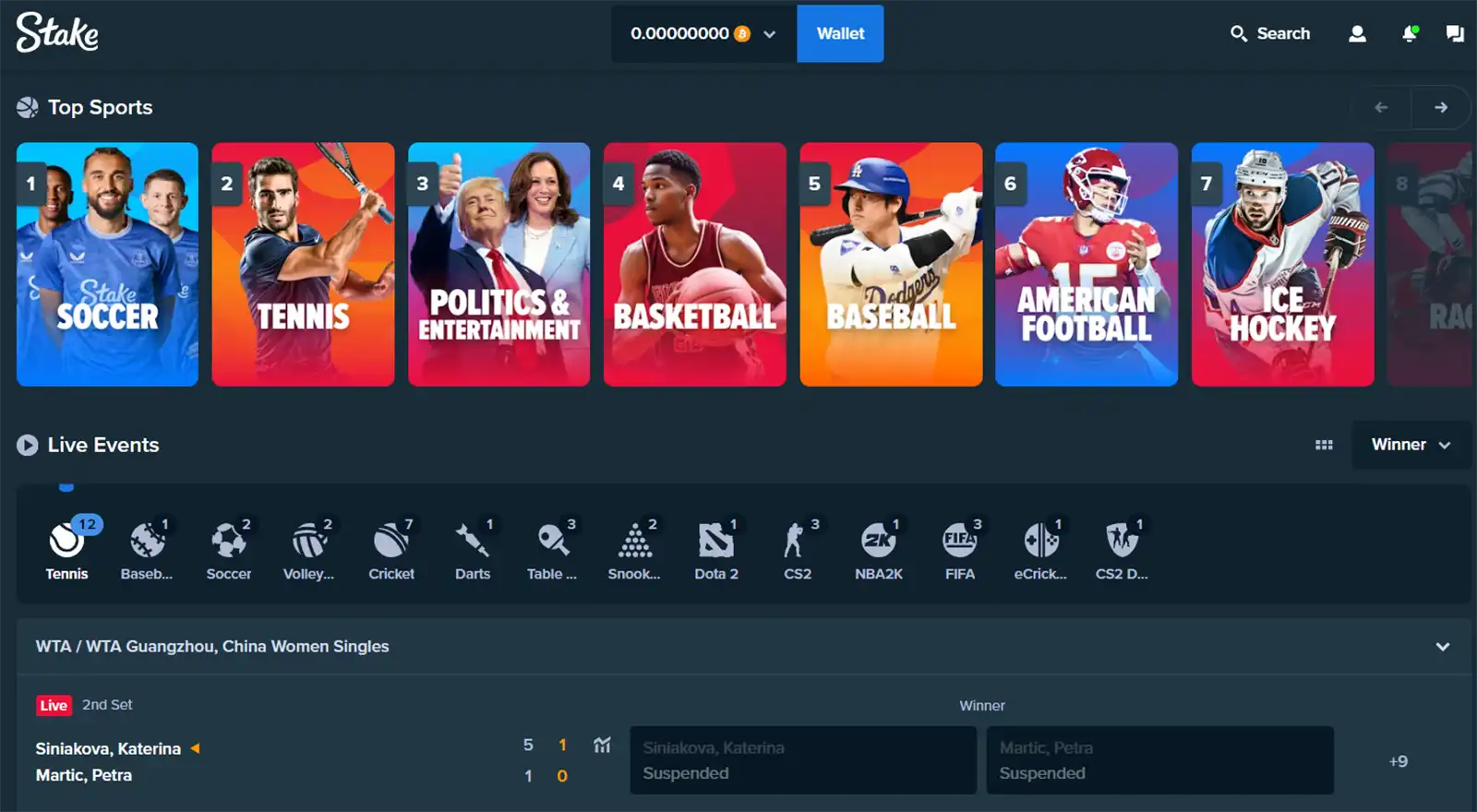Open the Baseball sport card

891,264
